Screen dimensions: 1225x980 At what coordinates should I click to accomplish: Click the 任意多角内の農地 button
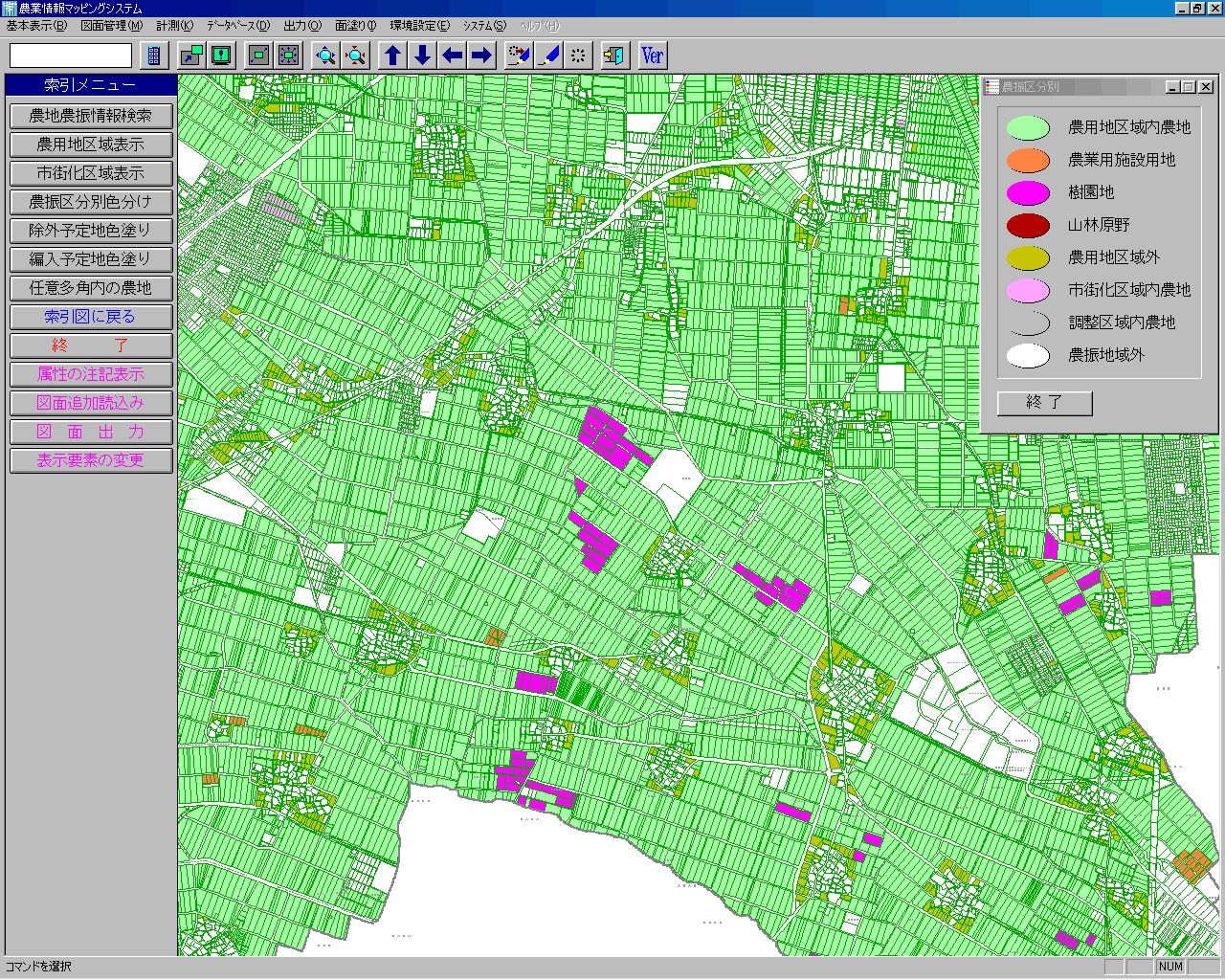91,288
